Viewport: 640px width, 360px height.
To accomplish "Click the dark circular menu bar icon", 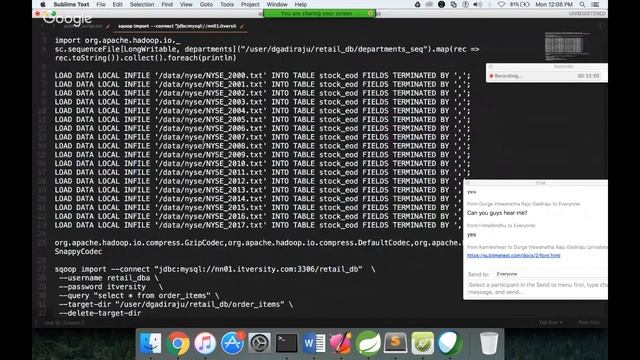I will pyautogui.click(x=441, y=4).
